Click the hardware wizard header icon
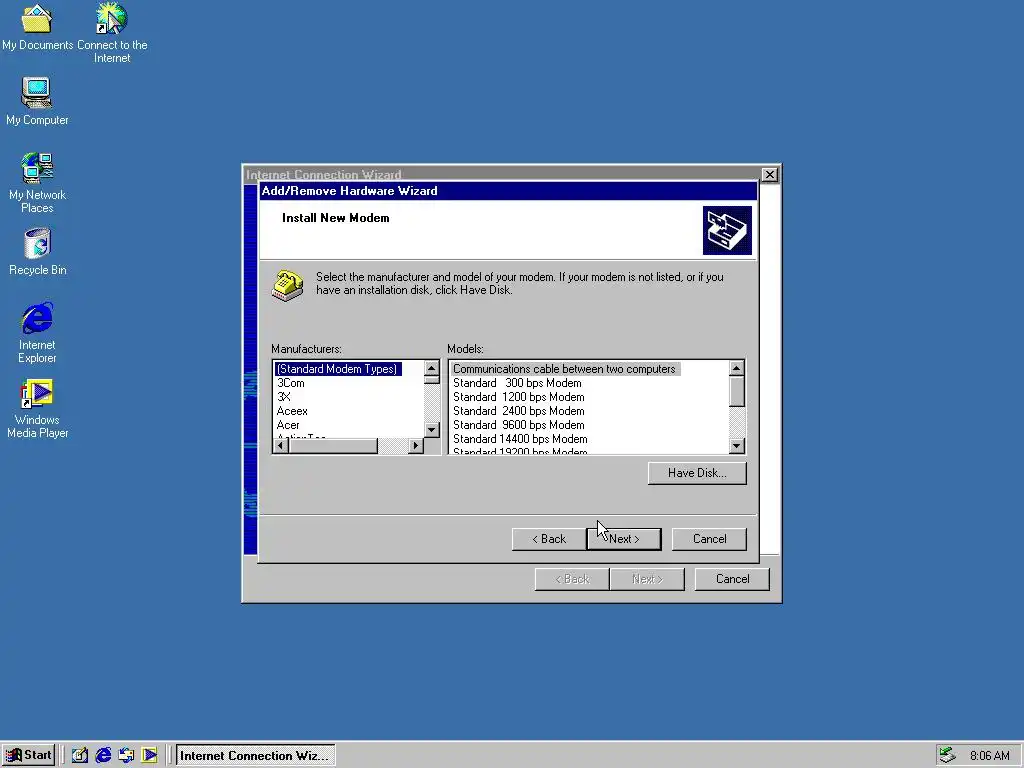 coord(727,231)
